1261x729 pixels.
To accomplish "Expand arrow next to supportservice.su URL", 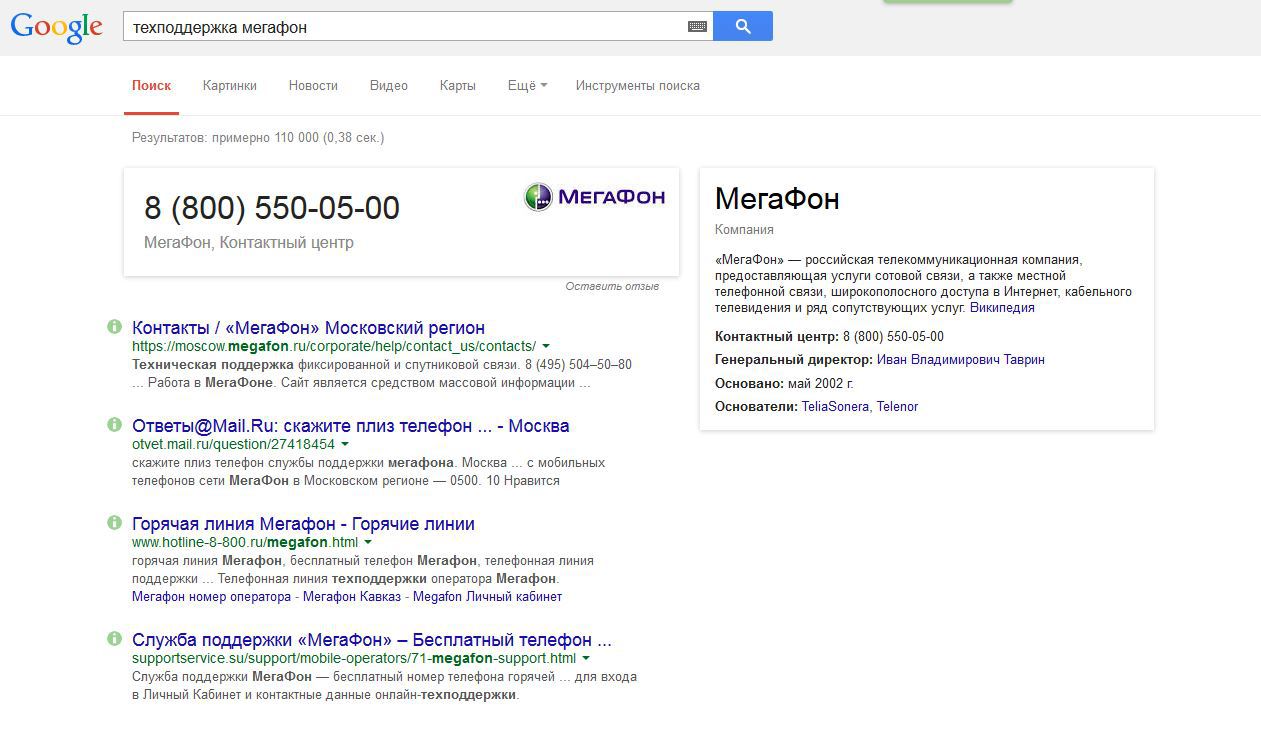I will point(586,658).
